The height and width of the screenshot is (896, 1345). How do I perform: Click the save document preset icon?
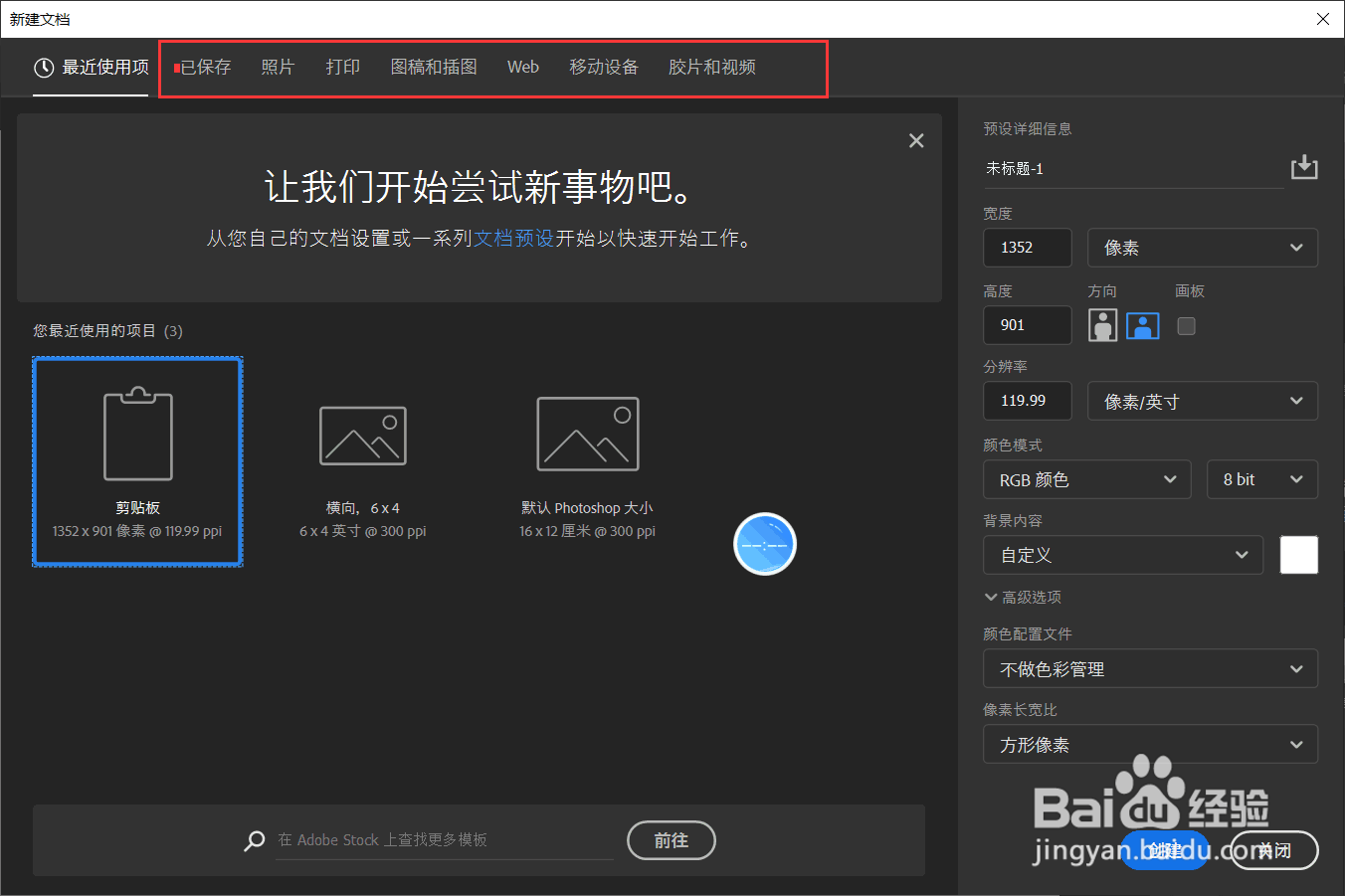coord(1304,166)
